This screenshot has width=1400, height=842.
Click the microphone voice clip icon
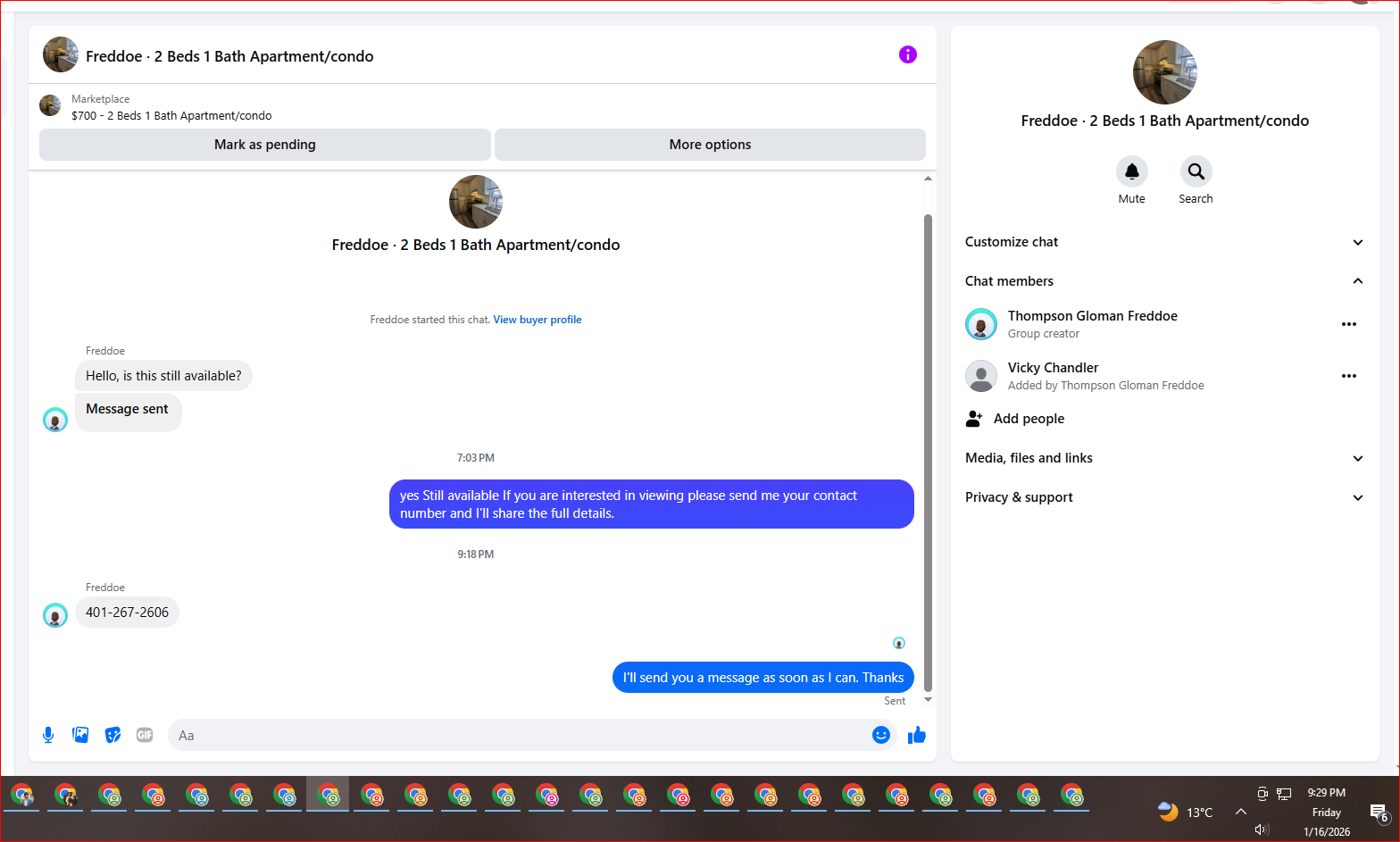[x=48, y=735]
